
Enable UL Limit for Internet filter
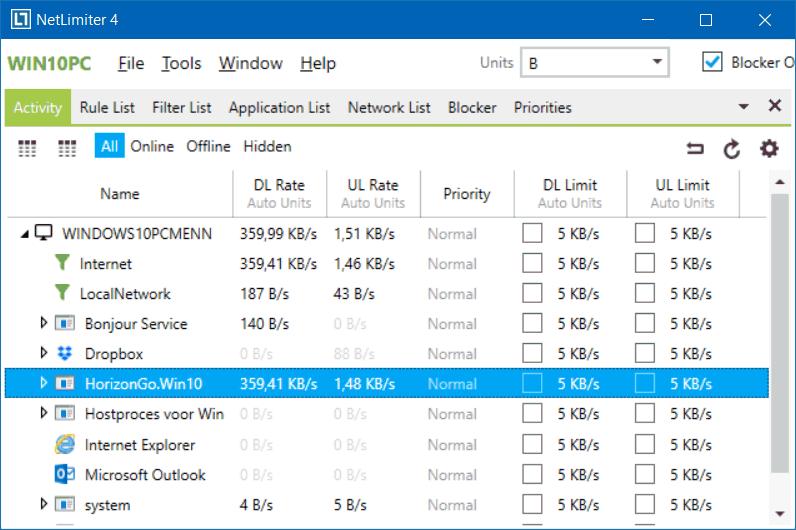click(x=645, y=263)
